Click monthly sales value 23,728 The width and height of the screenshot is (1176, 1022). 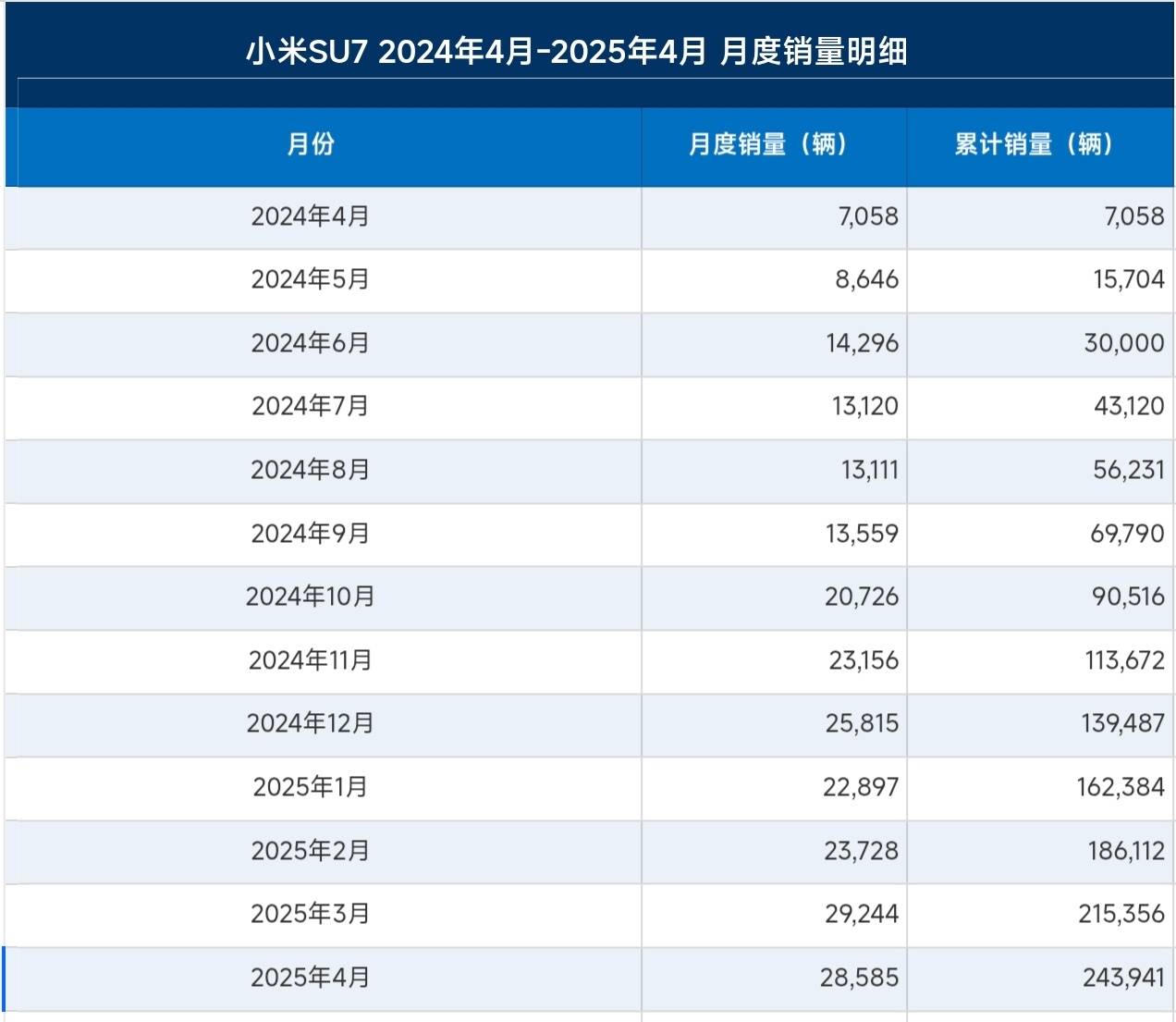coord(862,851)
